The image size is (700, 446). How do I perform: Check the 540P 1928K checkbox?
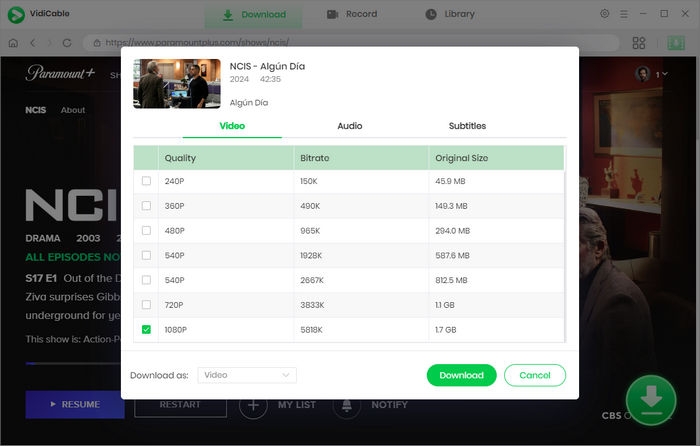[146, 255]
